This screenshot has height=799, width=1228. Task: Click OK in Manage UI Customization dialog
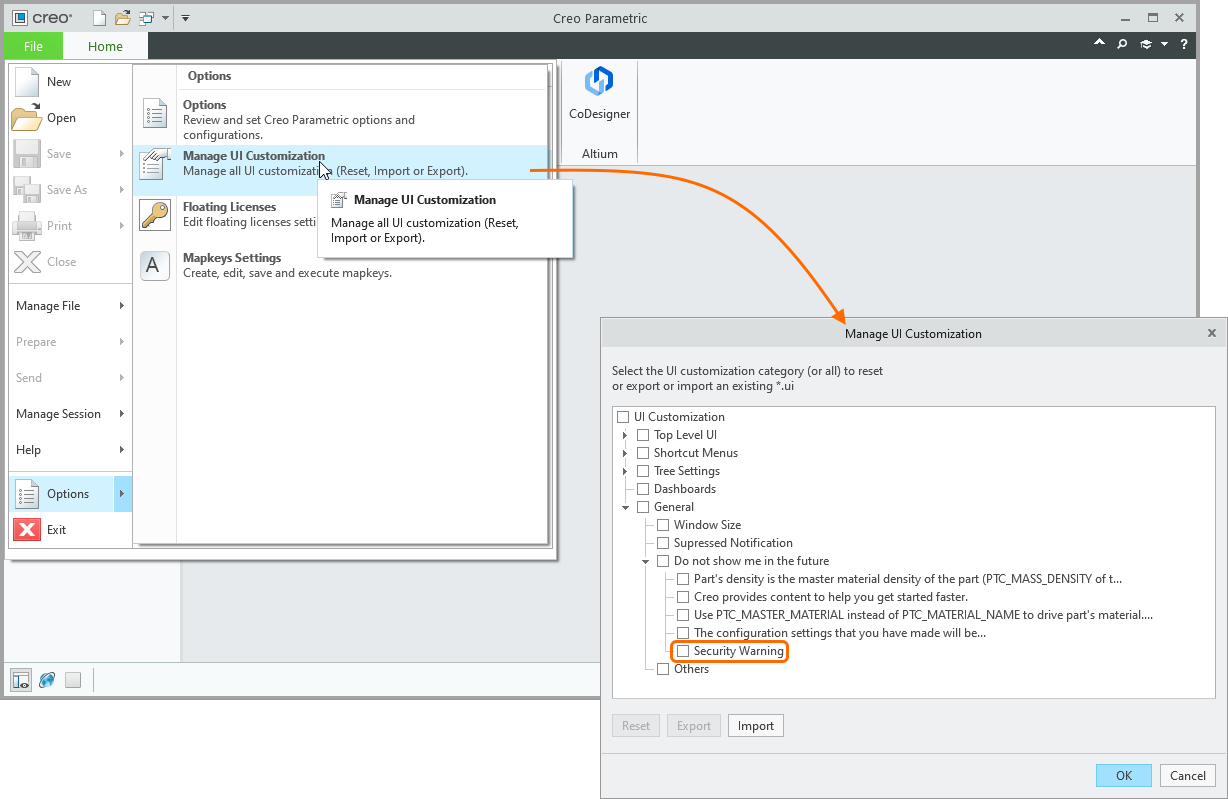tap(1124, 775)
